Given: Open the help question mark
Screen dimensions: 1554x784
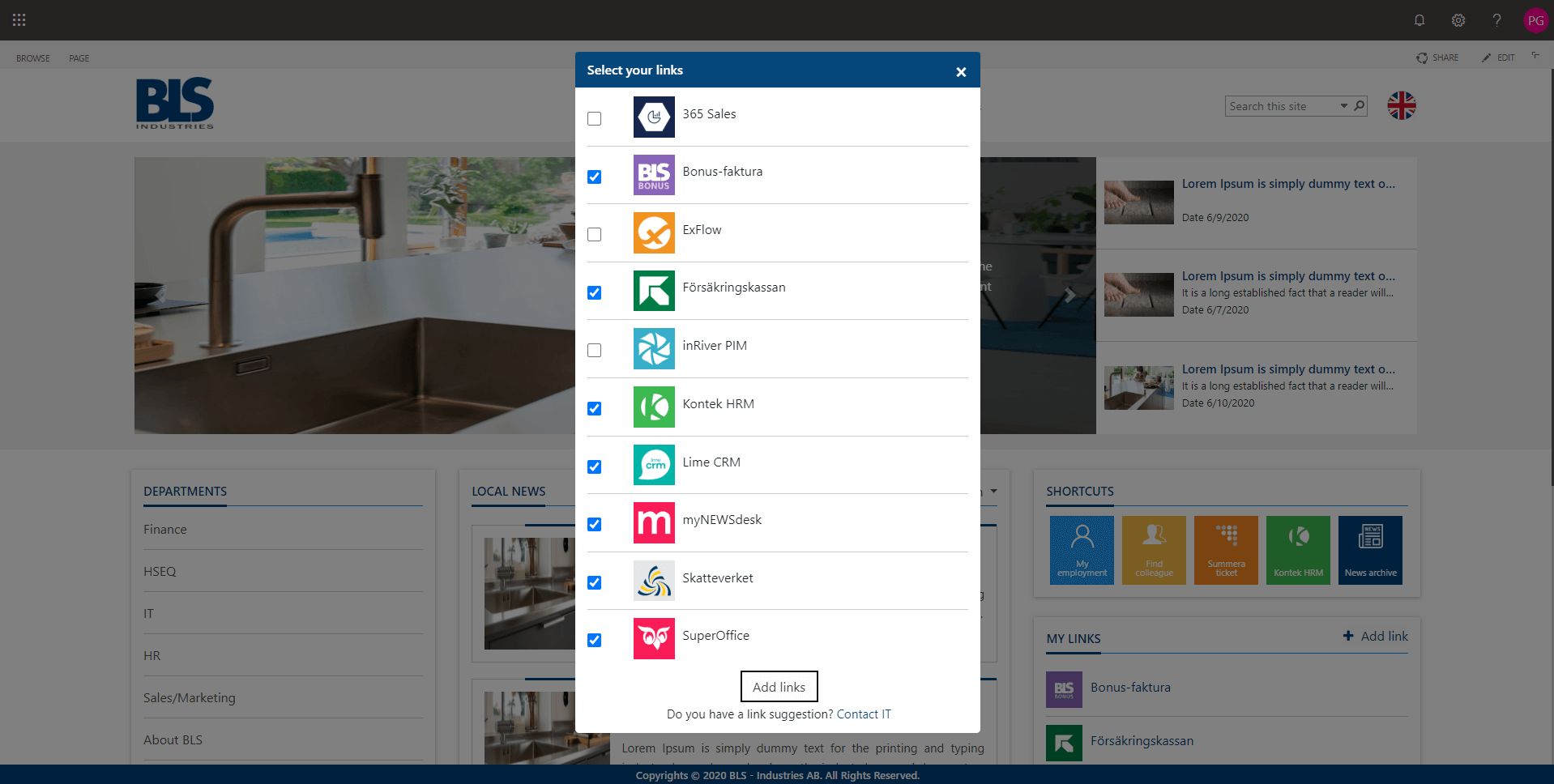Looking at the screenshot, I should point(1496,20).
